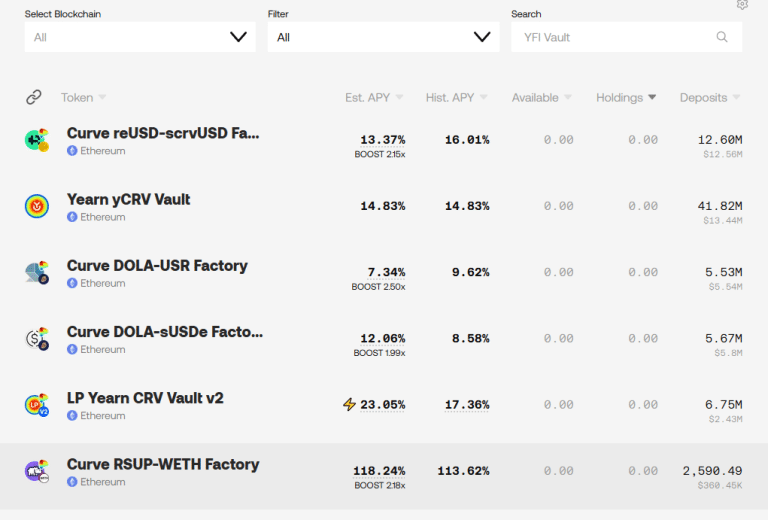Image resolution: width=768 pixels, height=520 pixels.
Task: Type in the YFI Vault search field
Action: [610, 37]
